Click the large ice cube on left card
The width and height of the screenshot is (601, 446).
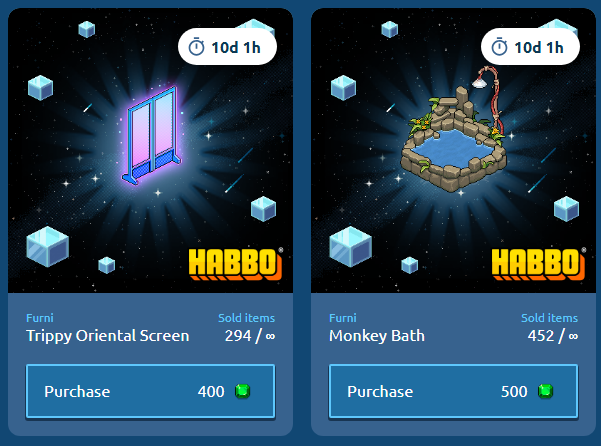48,246
